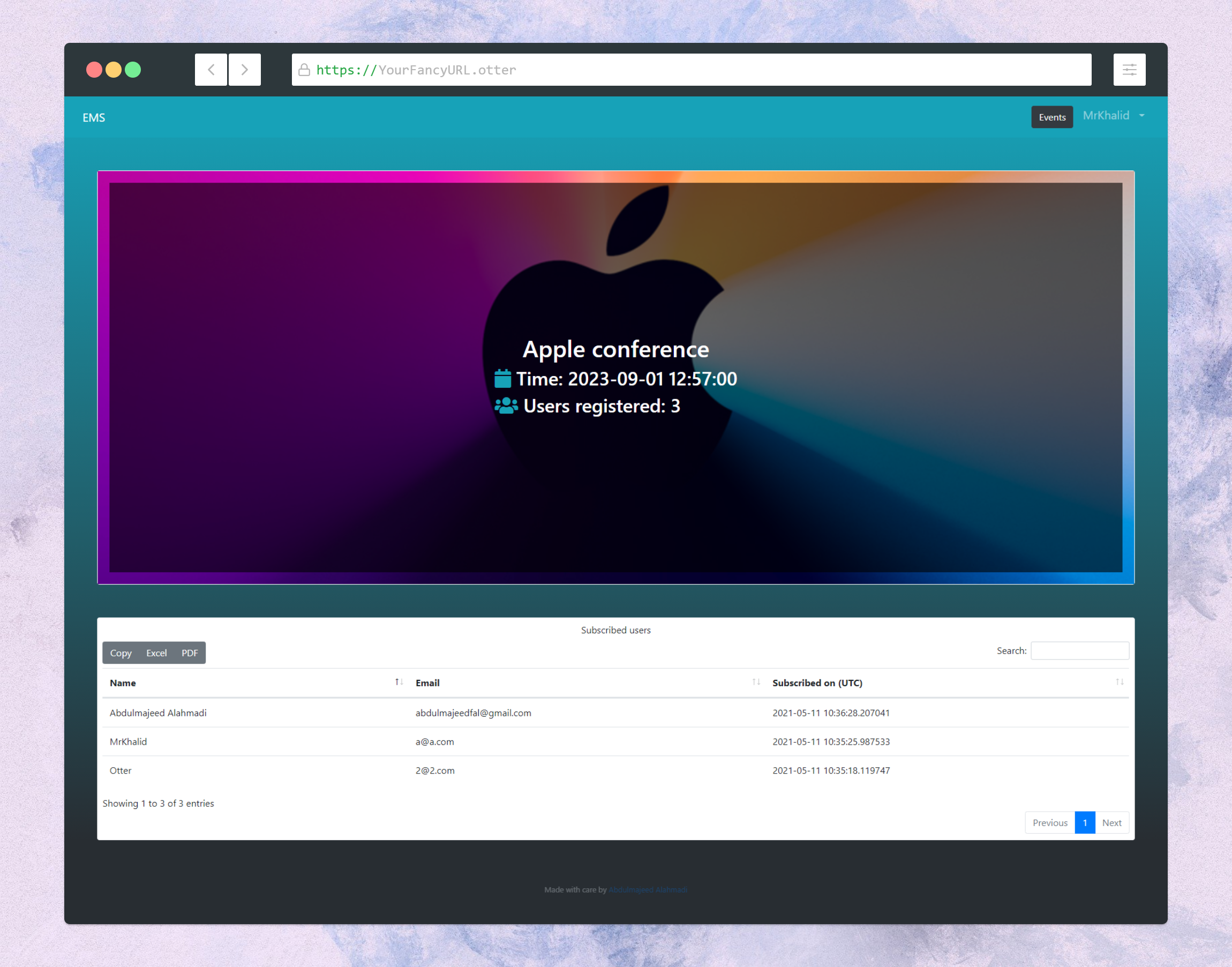Open the Events navigation item

(x=1051, y=117)
